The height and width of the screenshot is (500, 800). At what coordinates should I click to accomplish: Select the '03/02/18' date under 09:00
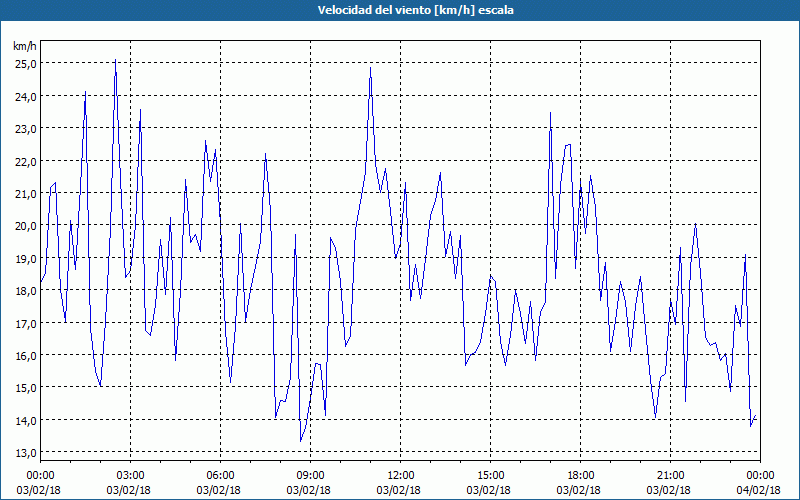point(308,490)
